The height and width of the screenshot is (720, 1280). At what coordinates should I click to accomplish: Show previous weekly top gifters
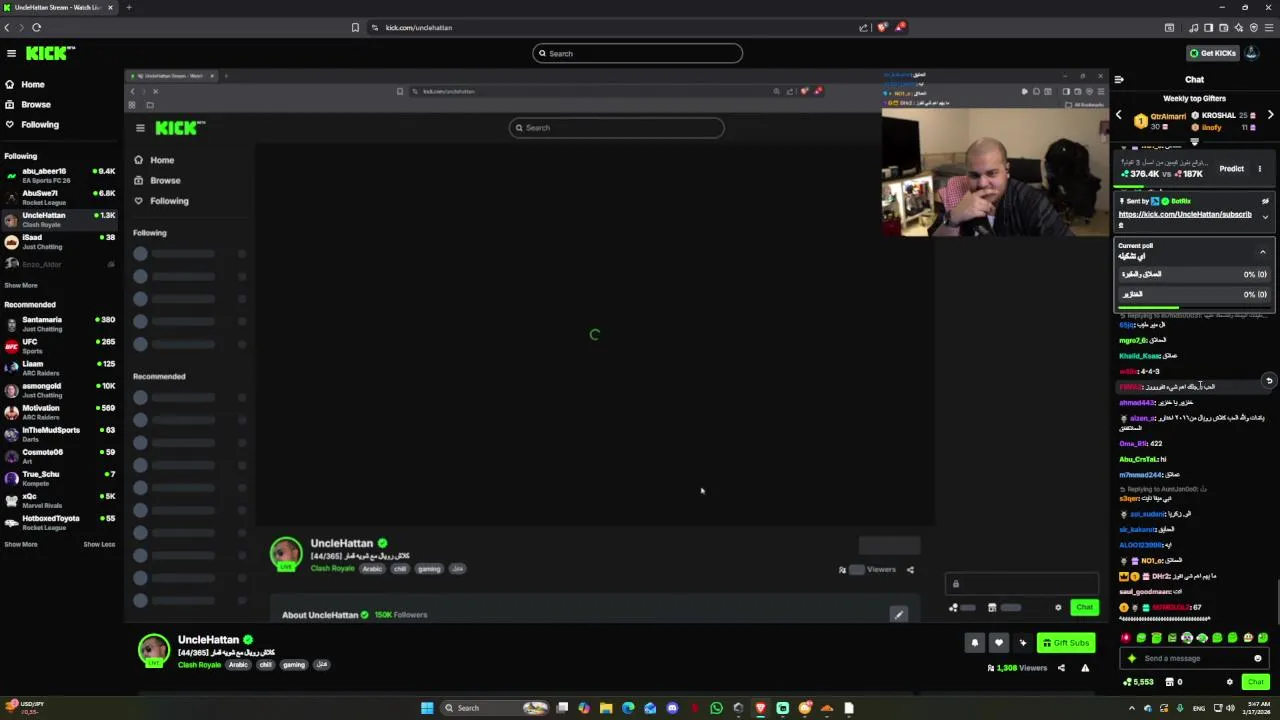pos(1119,115)
